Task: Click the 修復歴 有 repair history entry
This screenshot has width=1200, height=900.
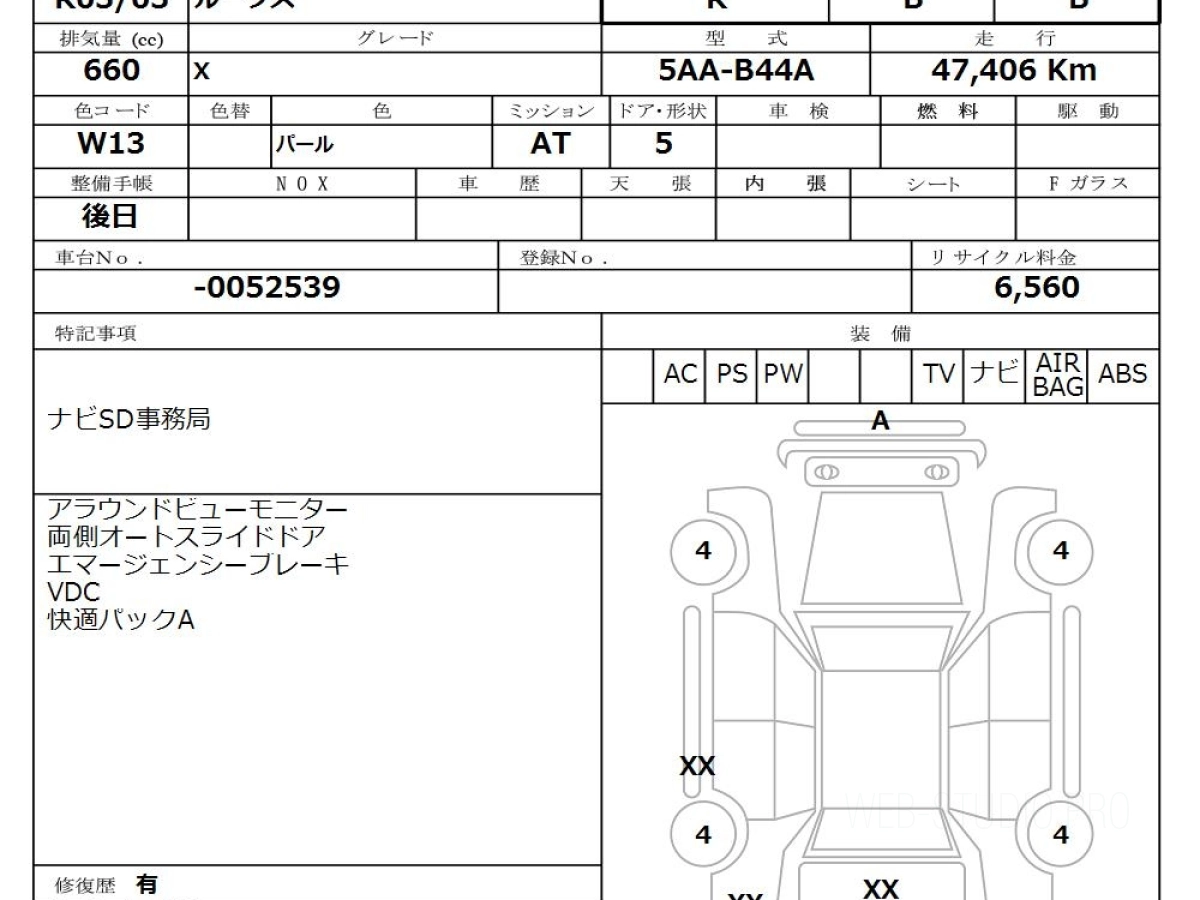Action: 105,886
